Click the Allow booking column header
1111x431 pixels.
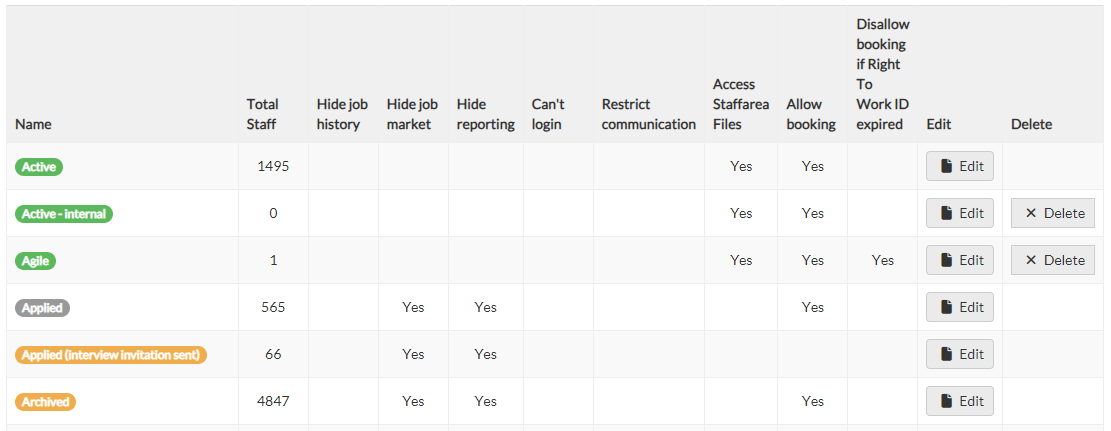pos(811,114)
